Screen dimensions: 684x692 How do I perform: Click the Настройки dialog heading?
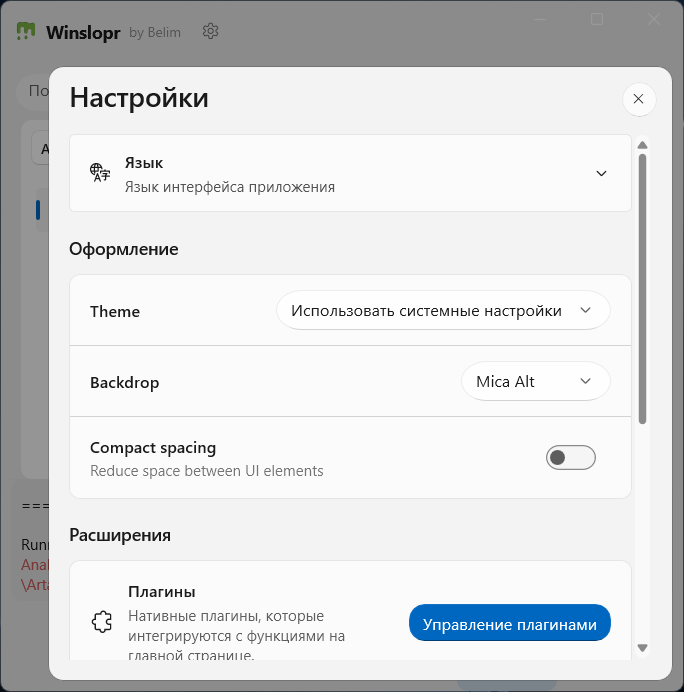click(x=139, y=98)
